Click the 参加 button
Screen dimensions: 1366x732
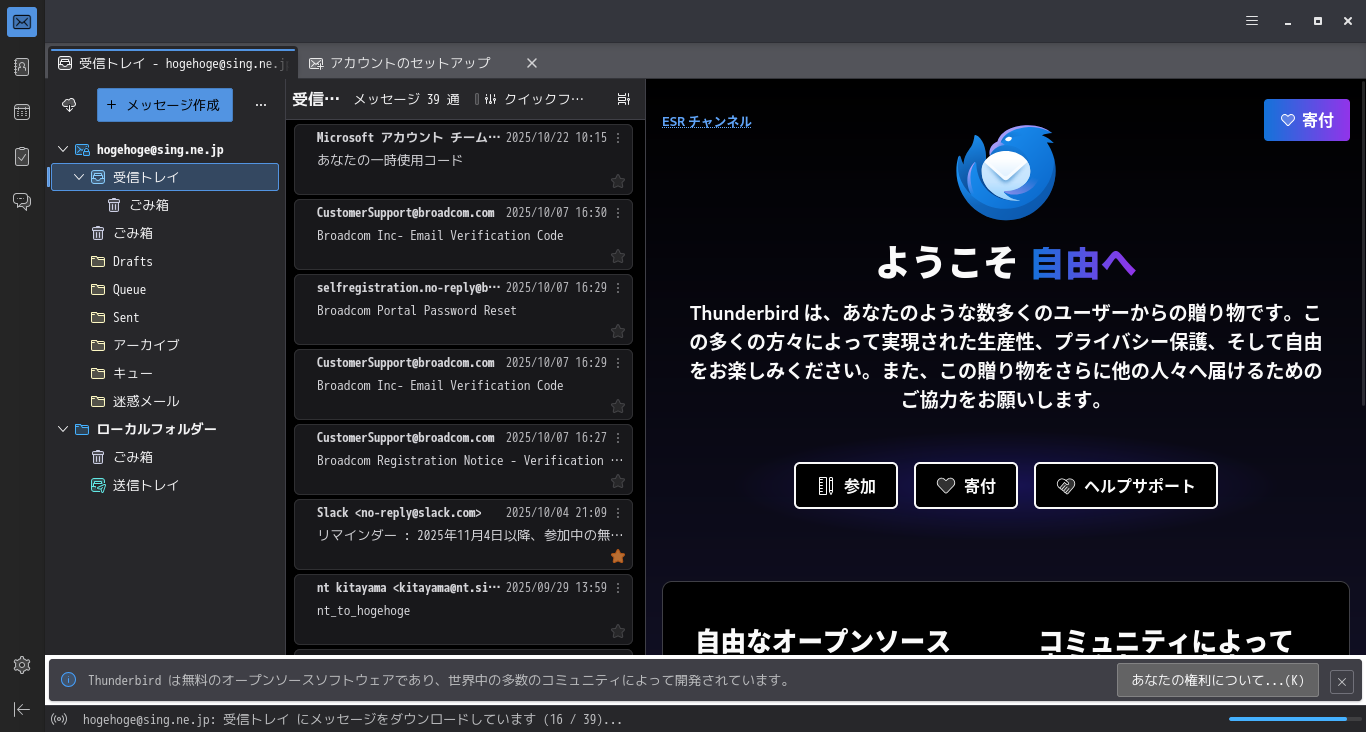(846, 486)
